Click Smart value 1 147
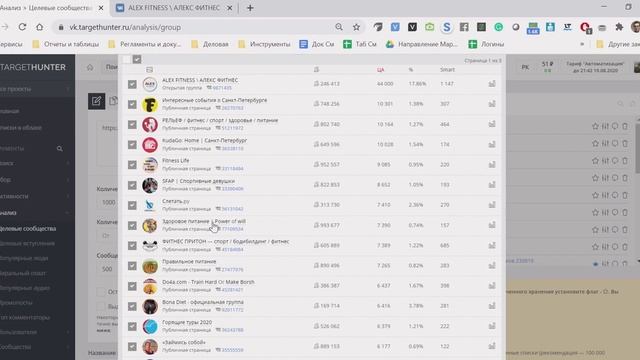640x360 pixels. 447,84
